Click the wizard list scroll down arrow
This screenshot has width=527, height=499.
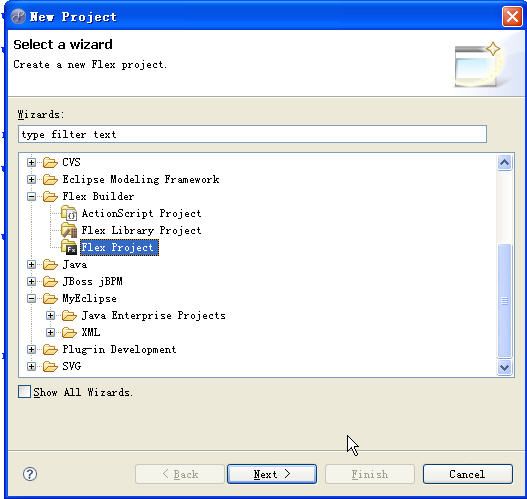(504, 367)
